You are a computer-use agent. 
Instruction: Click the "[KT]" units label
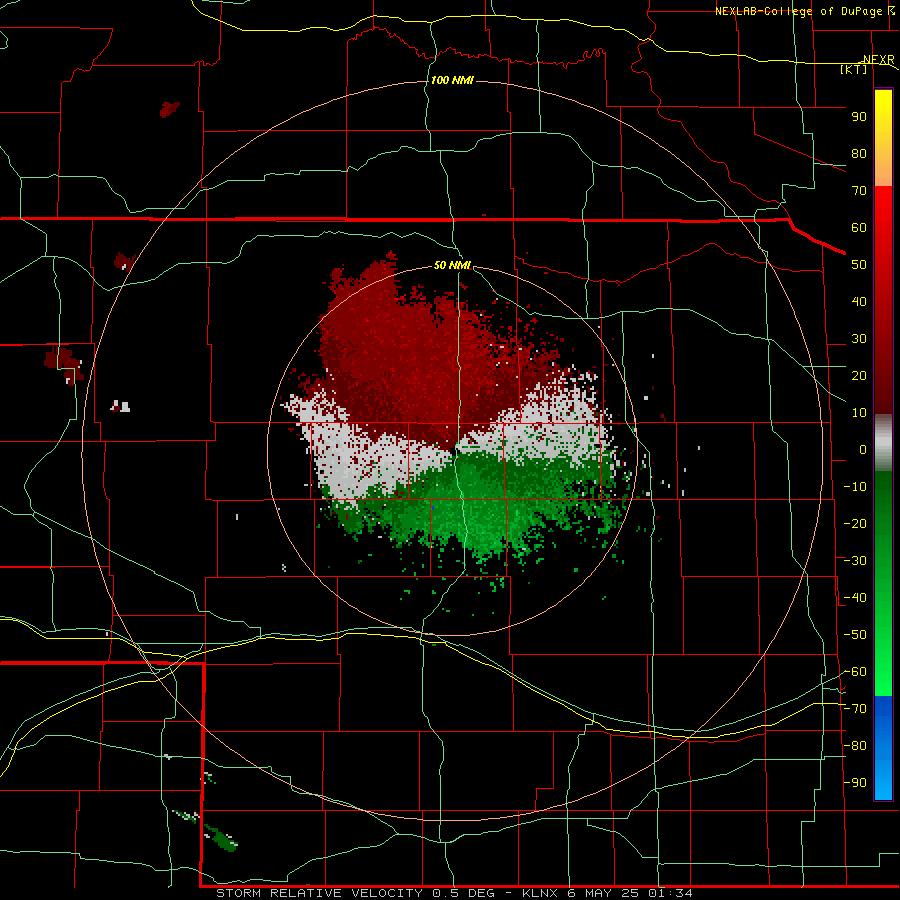click(854, 69)
